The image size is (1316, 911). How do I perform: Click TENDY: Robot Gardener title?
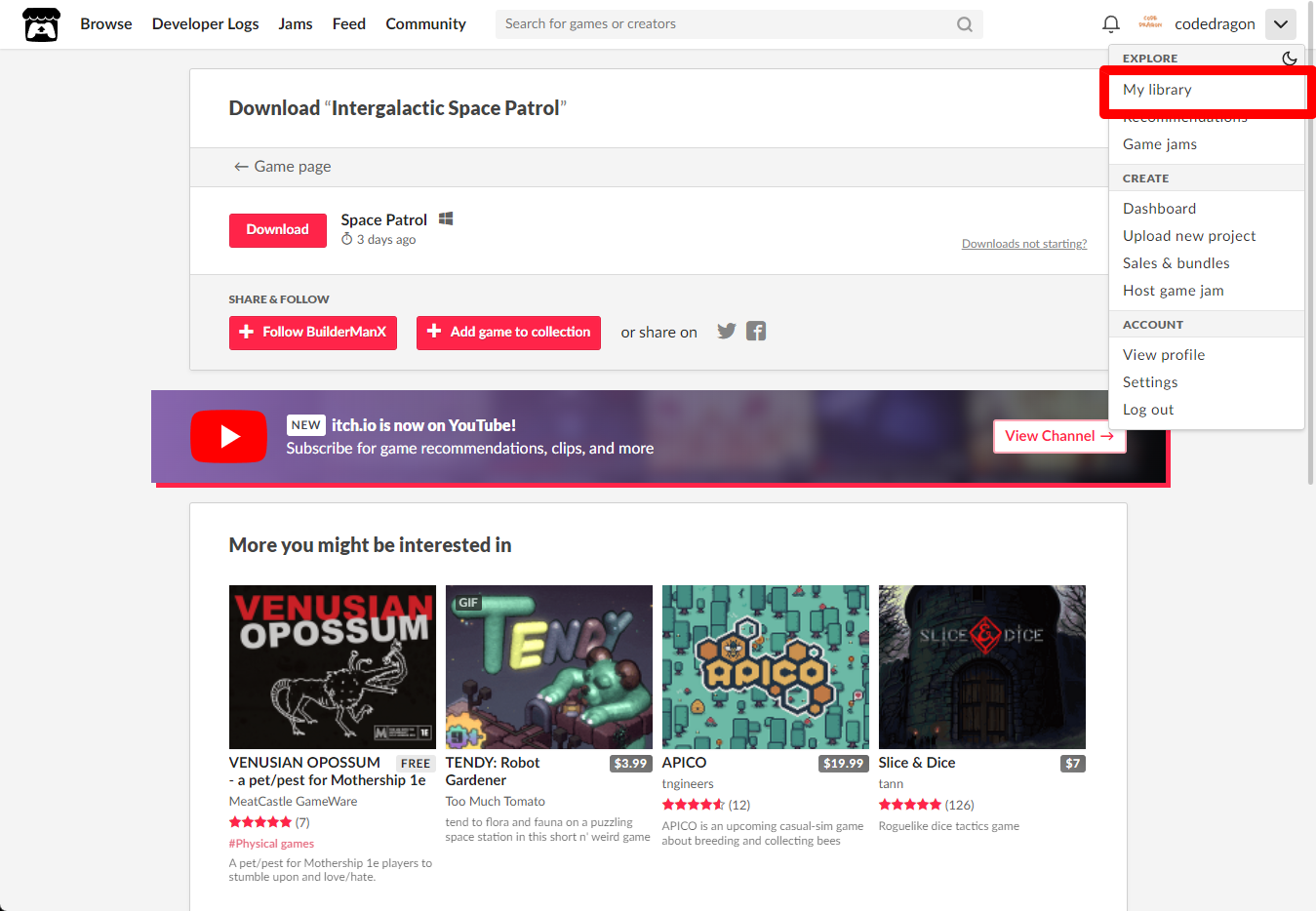pyautogui.click(x=493, y=772)
